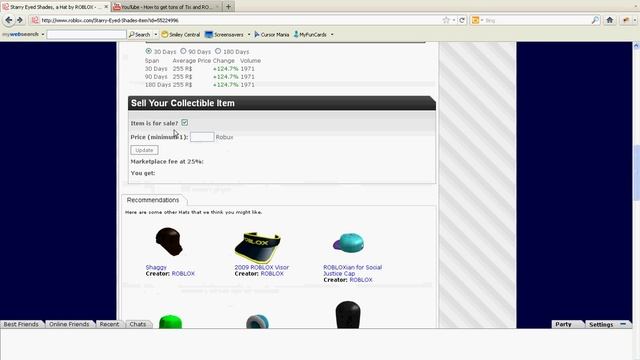
Task: Open the browser home page icon
Action: click(x=610, y=20)
